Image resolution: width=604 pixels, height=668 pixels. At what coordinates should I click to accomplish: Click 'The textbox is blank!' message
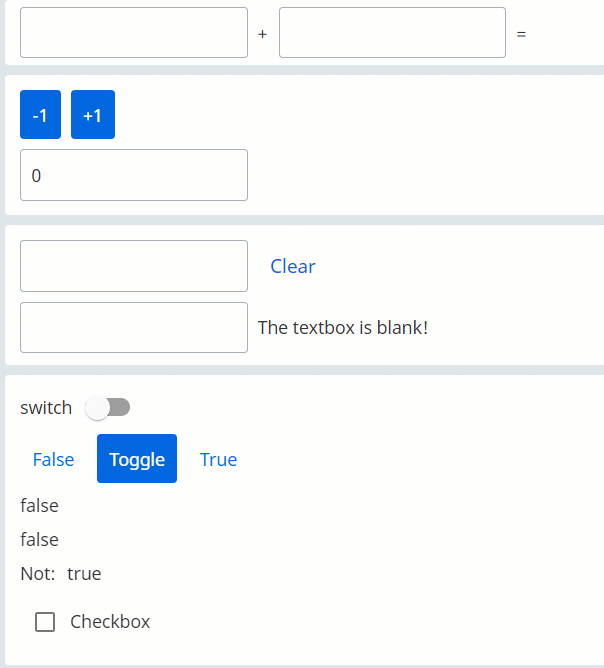(343, 328)
